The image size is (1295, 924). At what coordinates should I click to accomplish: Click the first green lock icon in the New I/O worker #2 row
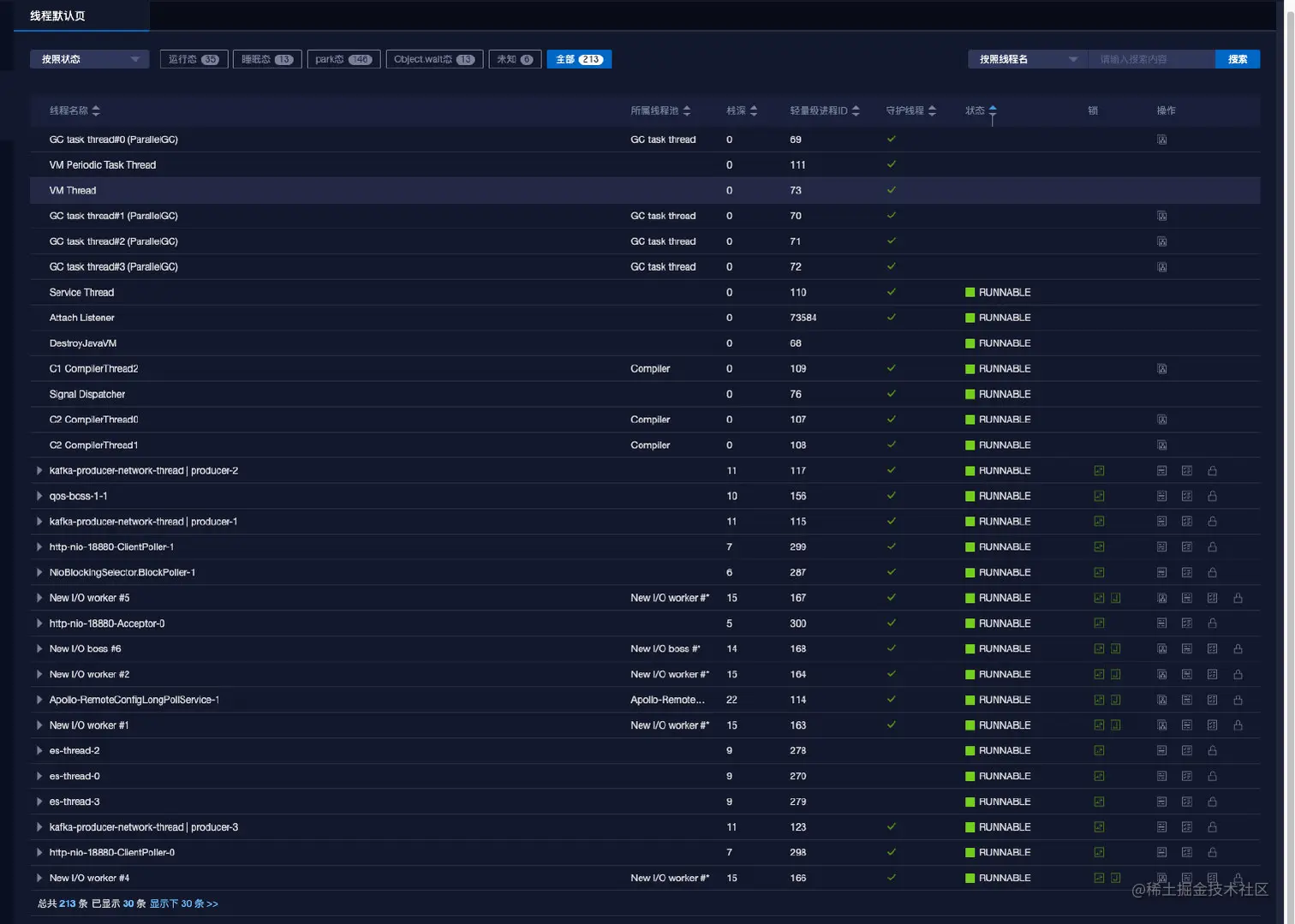click(x=1099, y=675)
